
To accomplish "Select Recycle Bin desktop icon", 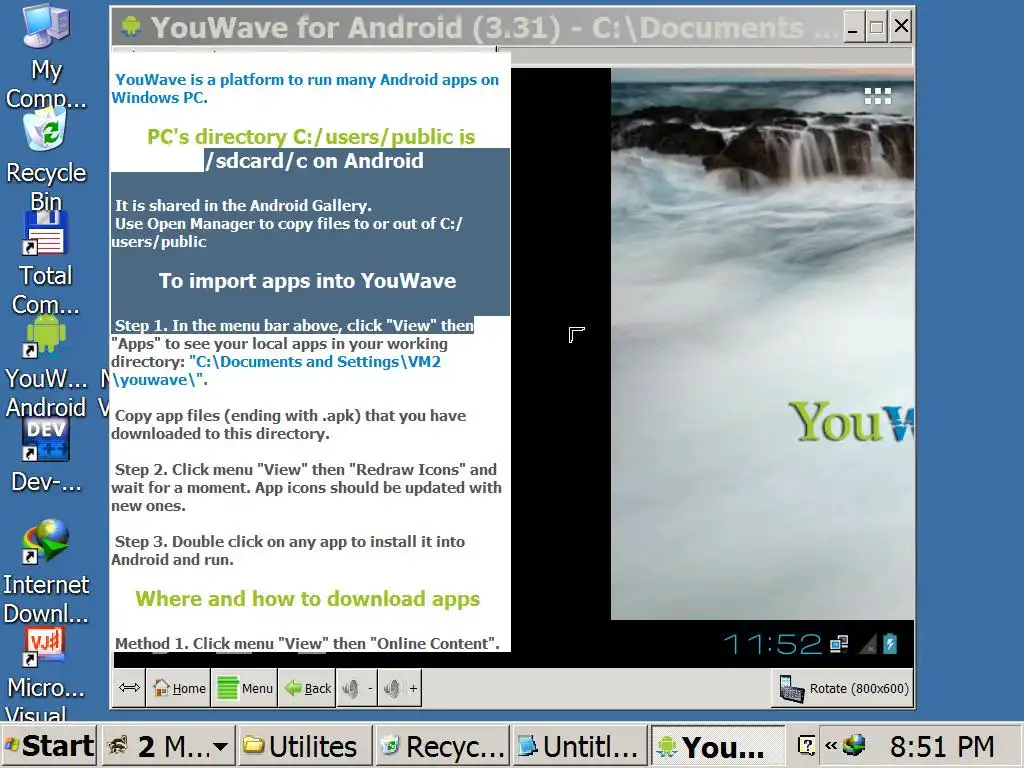I will coord(46,160).
